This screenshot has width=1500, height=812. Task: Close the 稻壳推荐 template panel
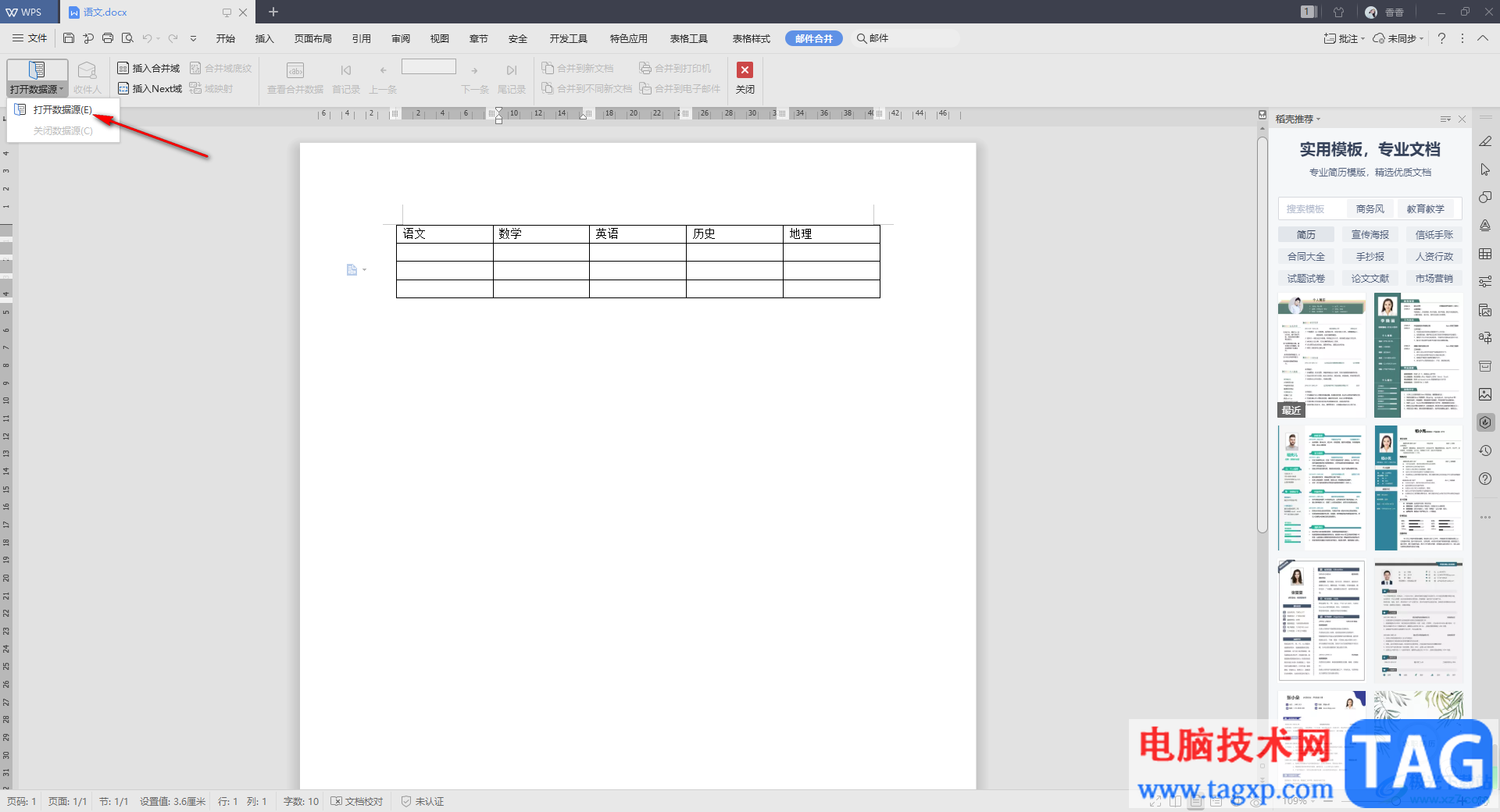[1462, 119]
